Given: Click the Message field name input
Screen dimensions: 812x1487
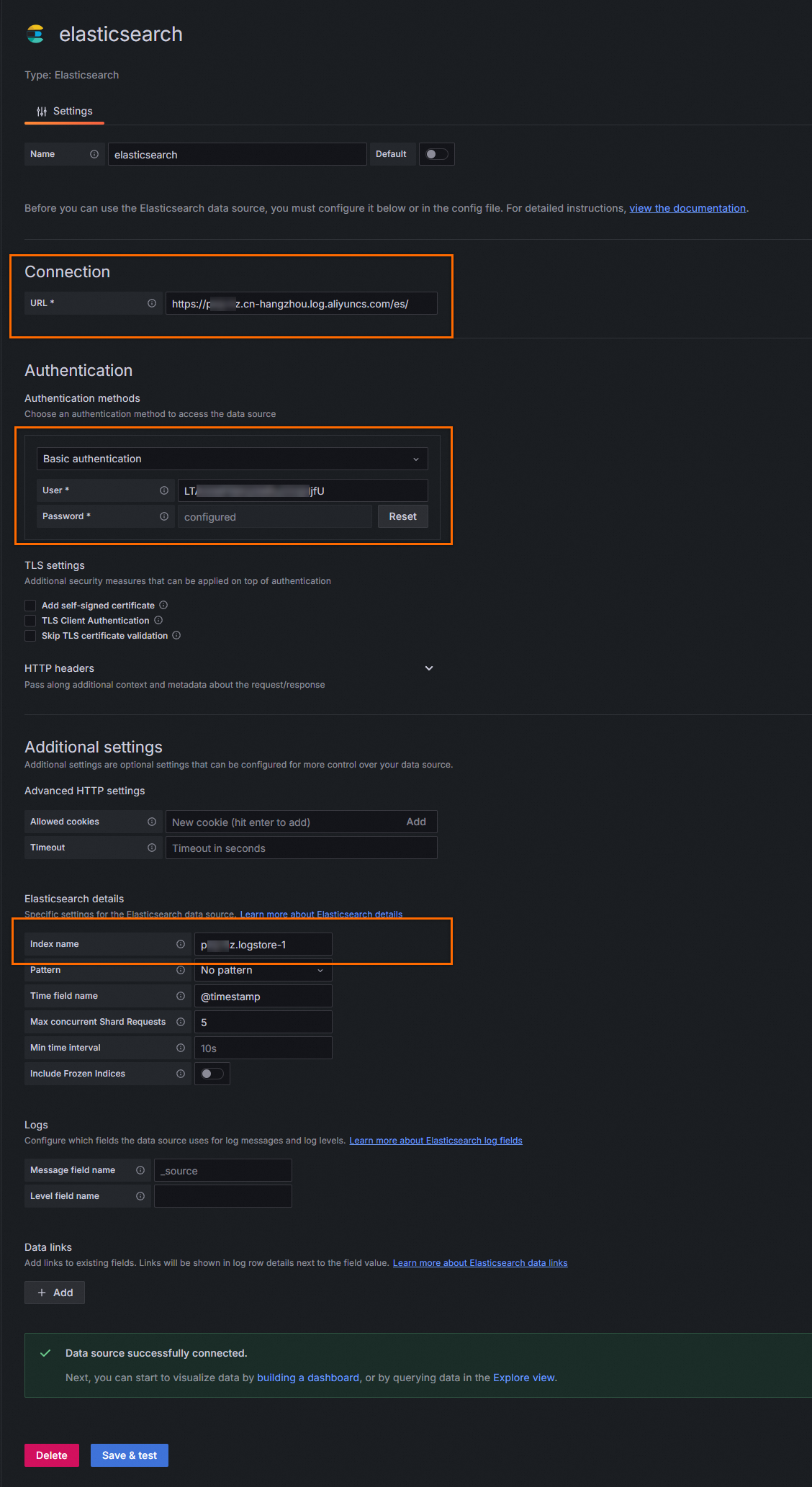Looking at the screenshot, I should (x=223, y=1170).
